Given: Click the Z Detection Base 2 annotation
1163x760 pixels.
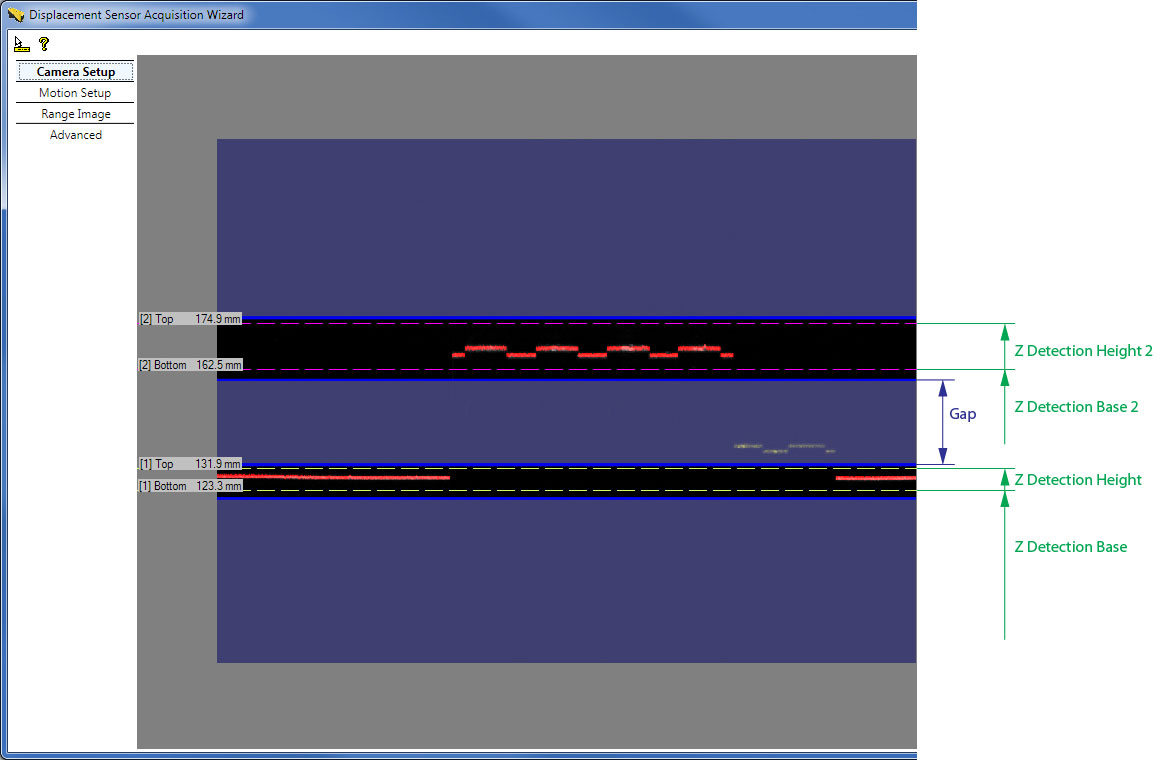Looking at the screenshot, I should tap(1076, 406).
